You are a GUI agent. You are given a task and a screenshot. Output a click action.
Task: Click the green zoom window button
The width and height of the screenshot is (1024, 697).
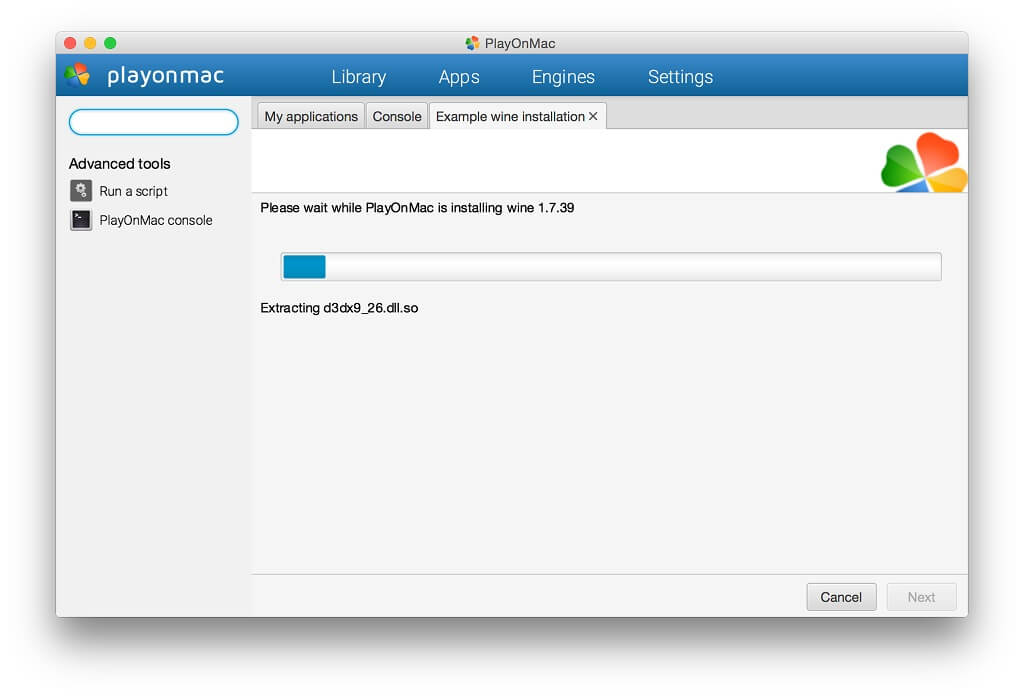(110, 43)
